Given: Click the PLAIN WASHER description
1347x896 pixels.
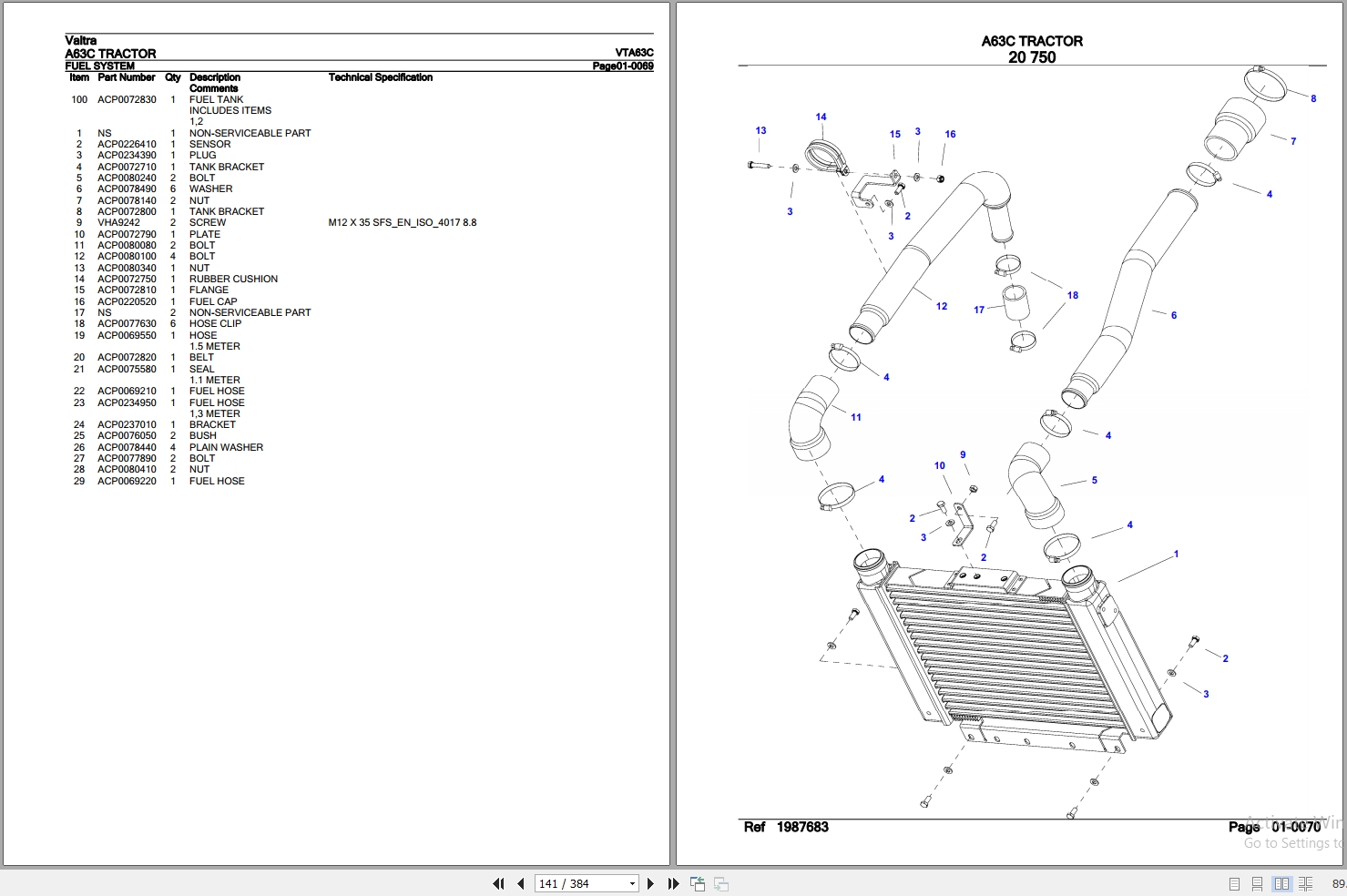Looking at the screenshot, I should tap(226, 447).
